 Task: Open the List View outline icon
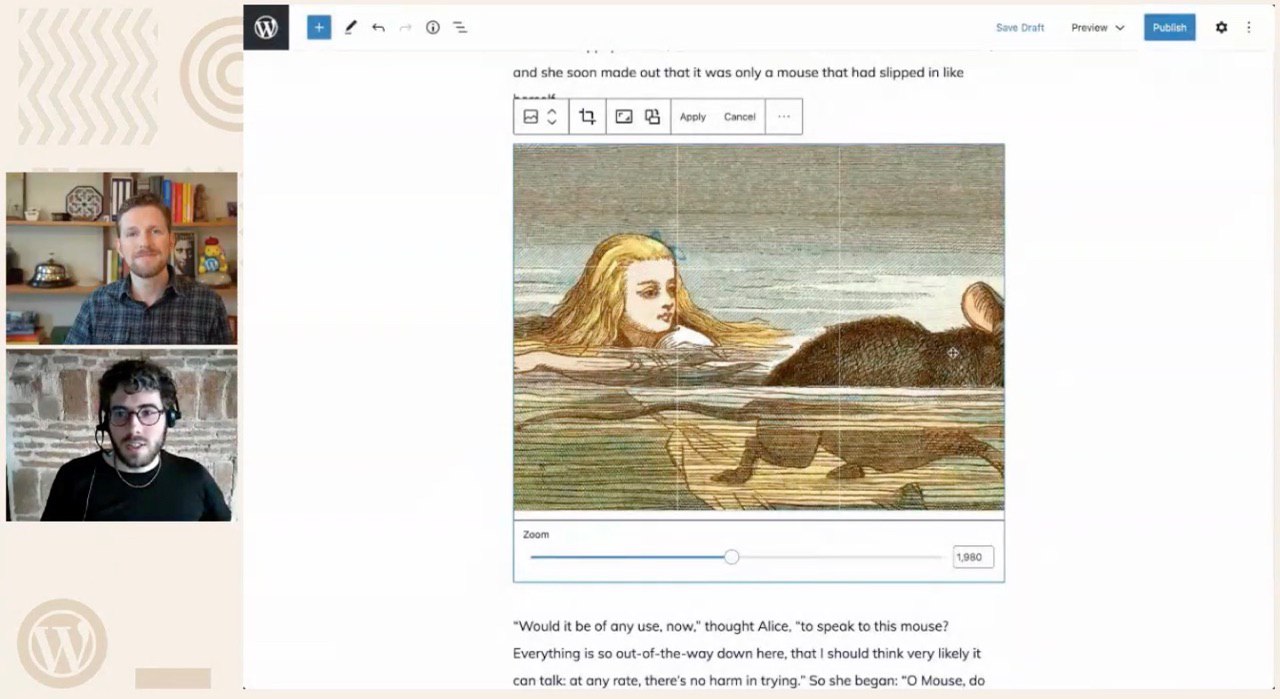point(460,28)
